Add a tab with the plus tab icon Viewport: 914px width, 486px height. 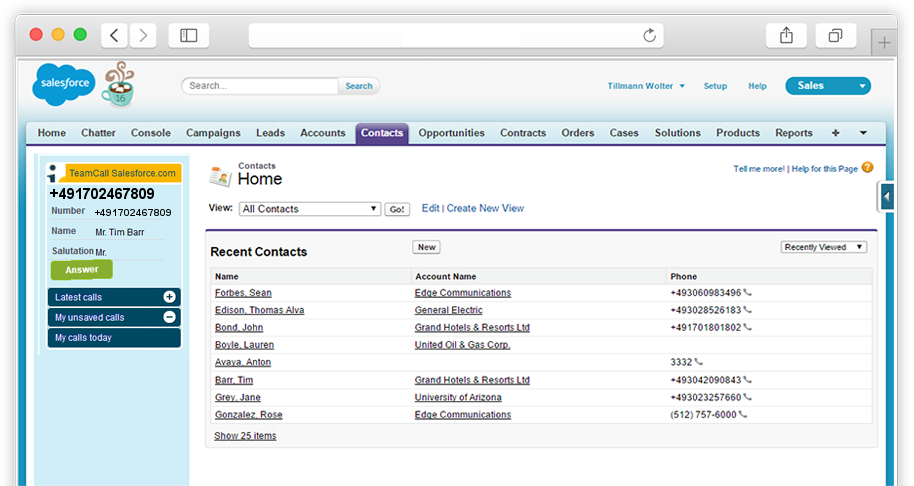coord(835,133)
